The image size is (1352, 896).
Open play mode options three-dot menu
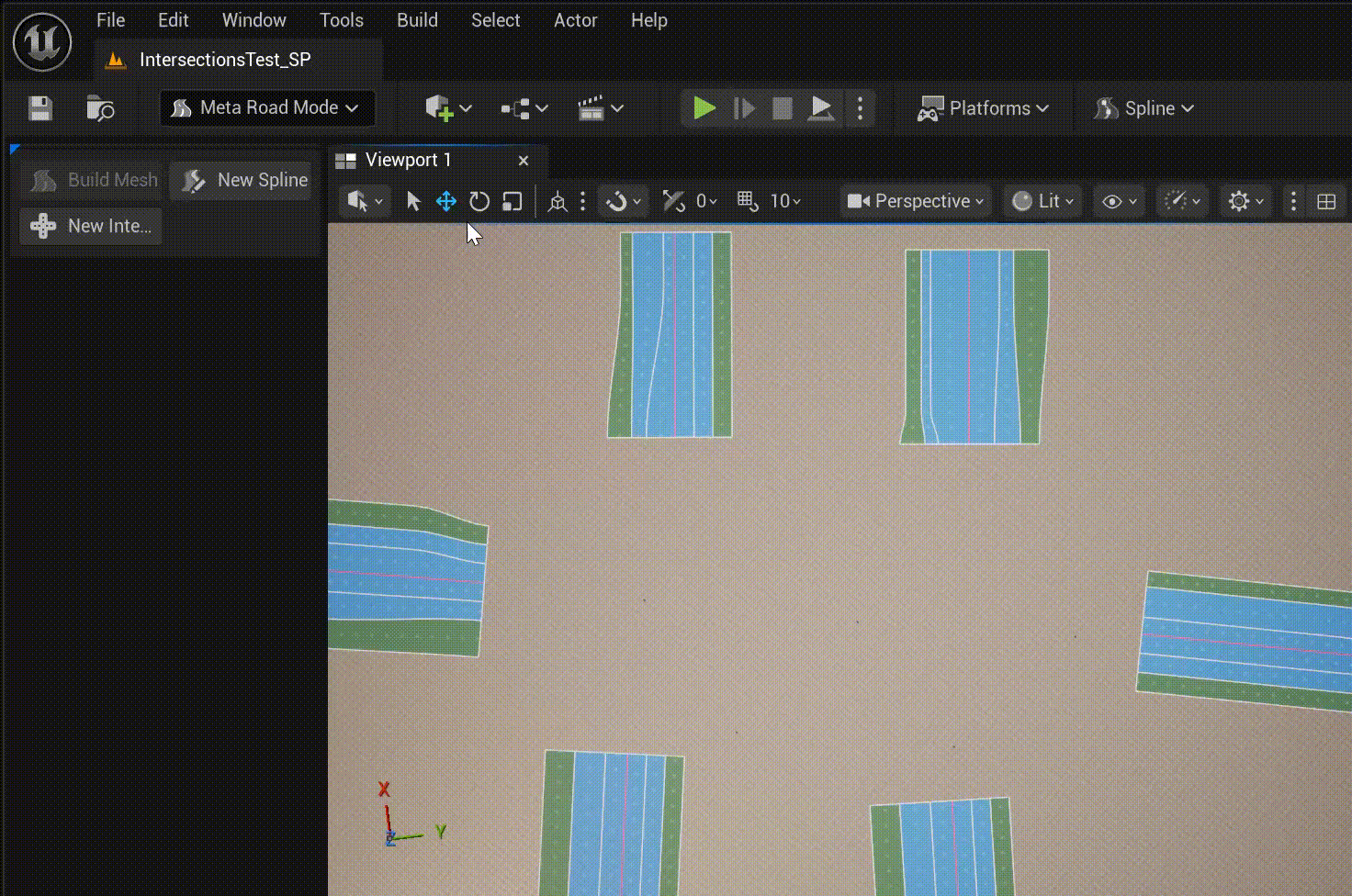click(860, 108)
